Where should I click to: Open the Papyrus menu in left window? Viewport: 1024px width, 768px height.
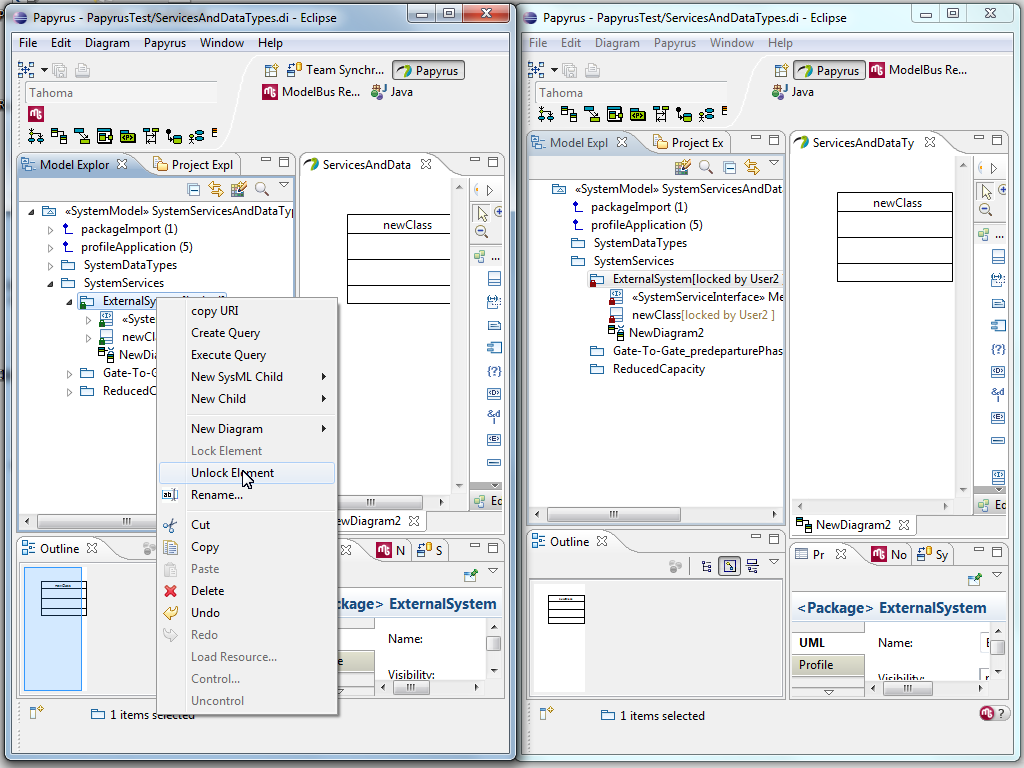click(x=165, y=43)
